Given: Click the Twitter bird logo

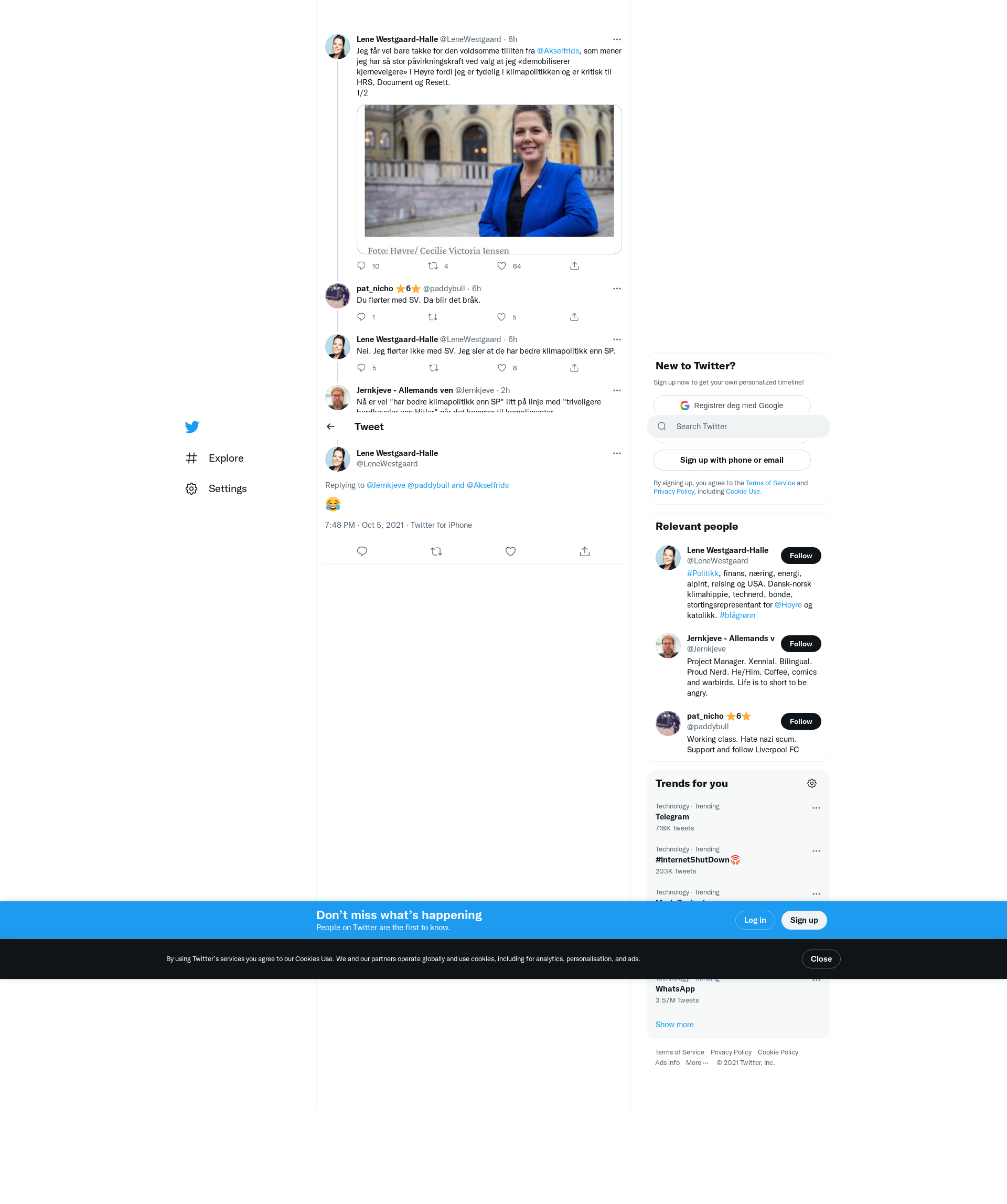Looking at the screenshot, I should pos(192,427).
